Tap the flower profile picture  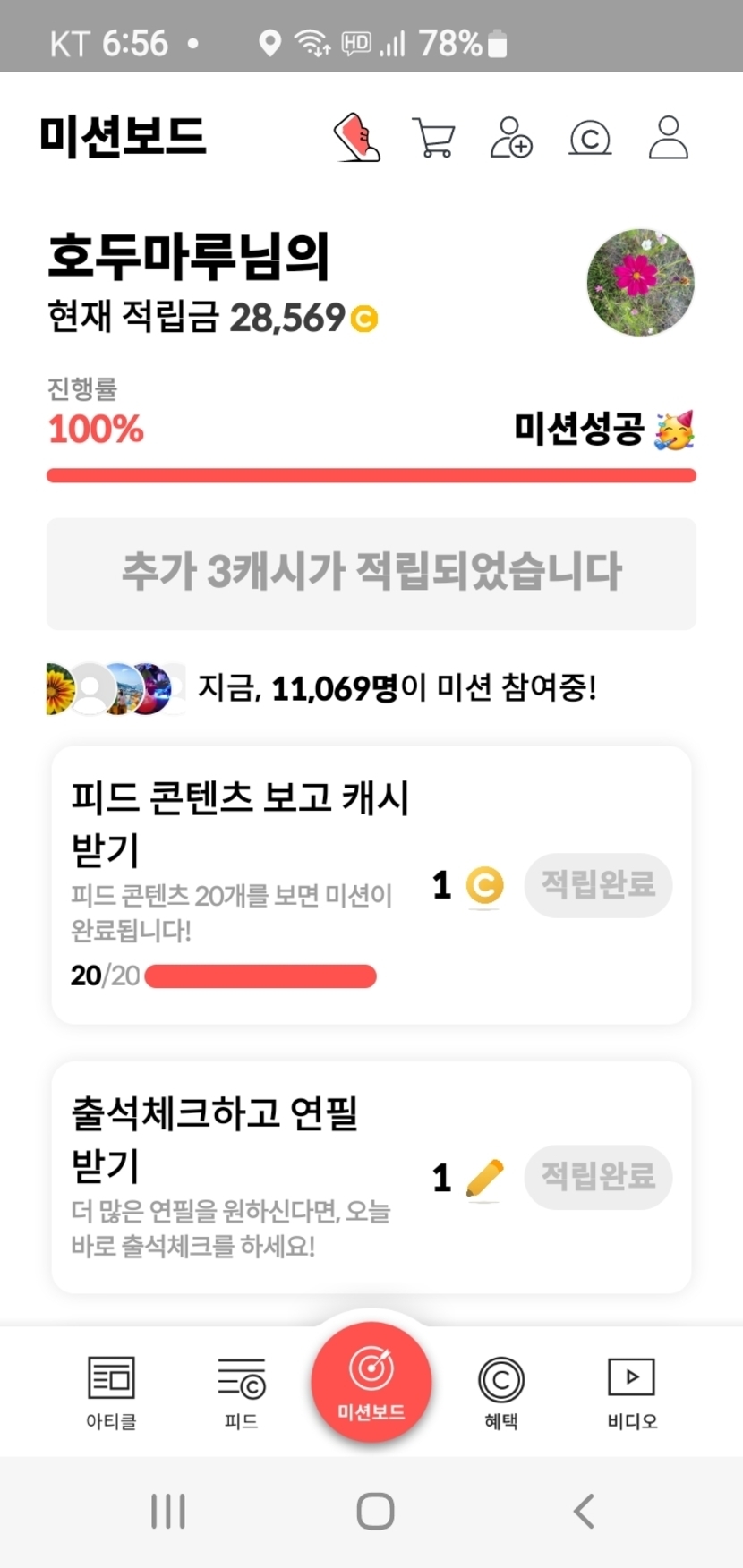click(x=640, y=282)
